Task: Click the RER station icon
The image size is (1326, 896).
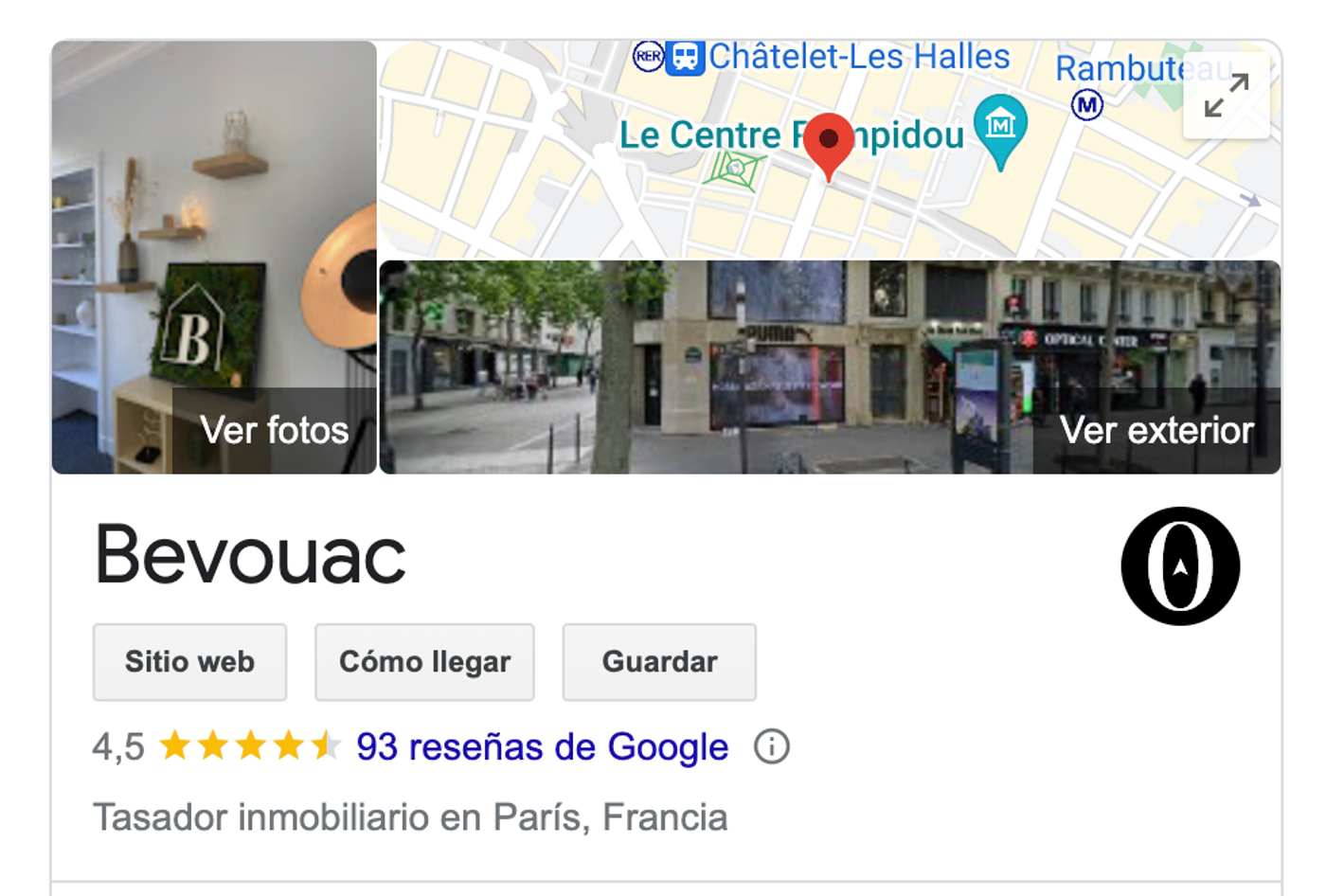Action: 648,56
